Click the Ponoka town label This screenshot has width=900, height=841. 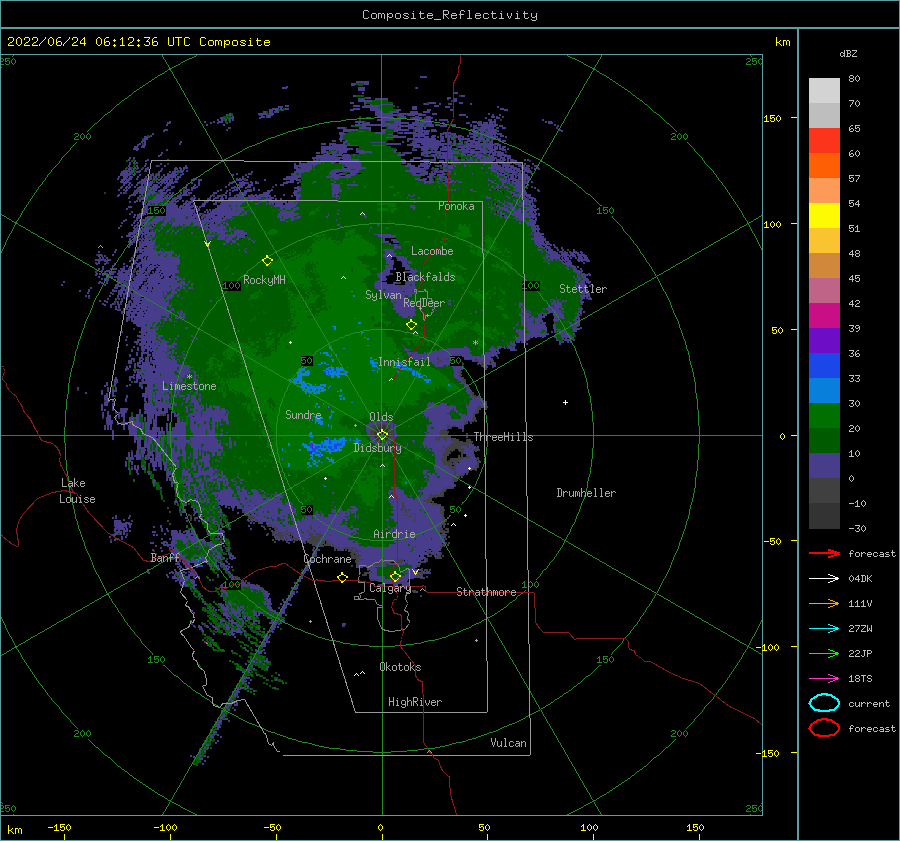click(456, 206)
